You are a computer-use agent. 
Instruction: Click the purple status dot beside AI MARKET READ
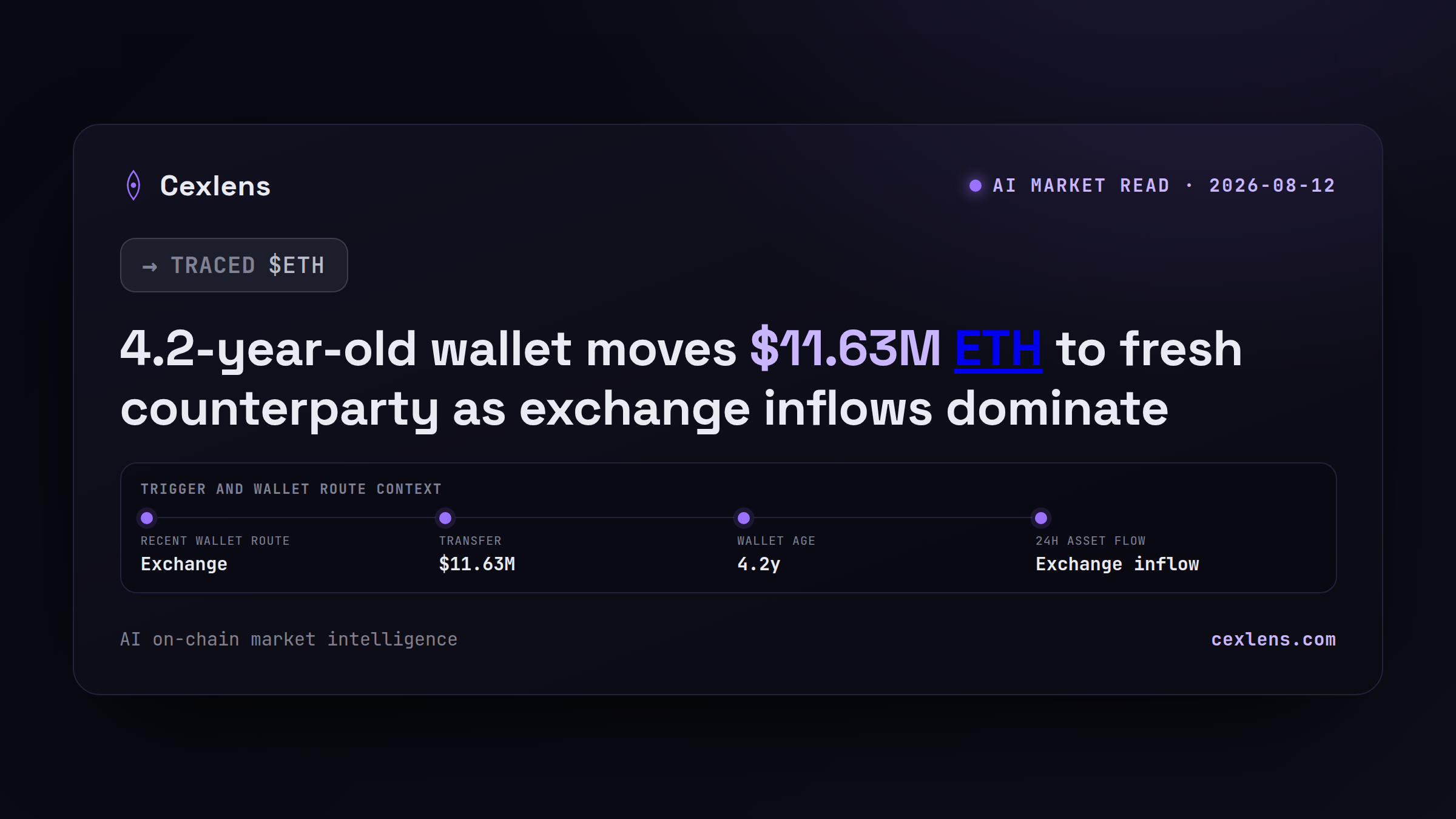click(976, 186)
